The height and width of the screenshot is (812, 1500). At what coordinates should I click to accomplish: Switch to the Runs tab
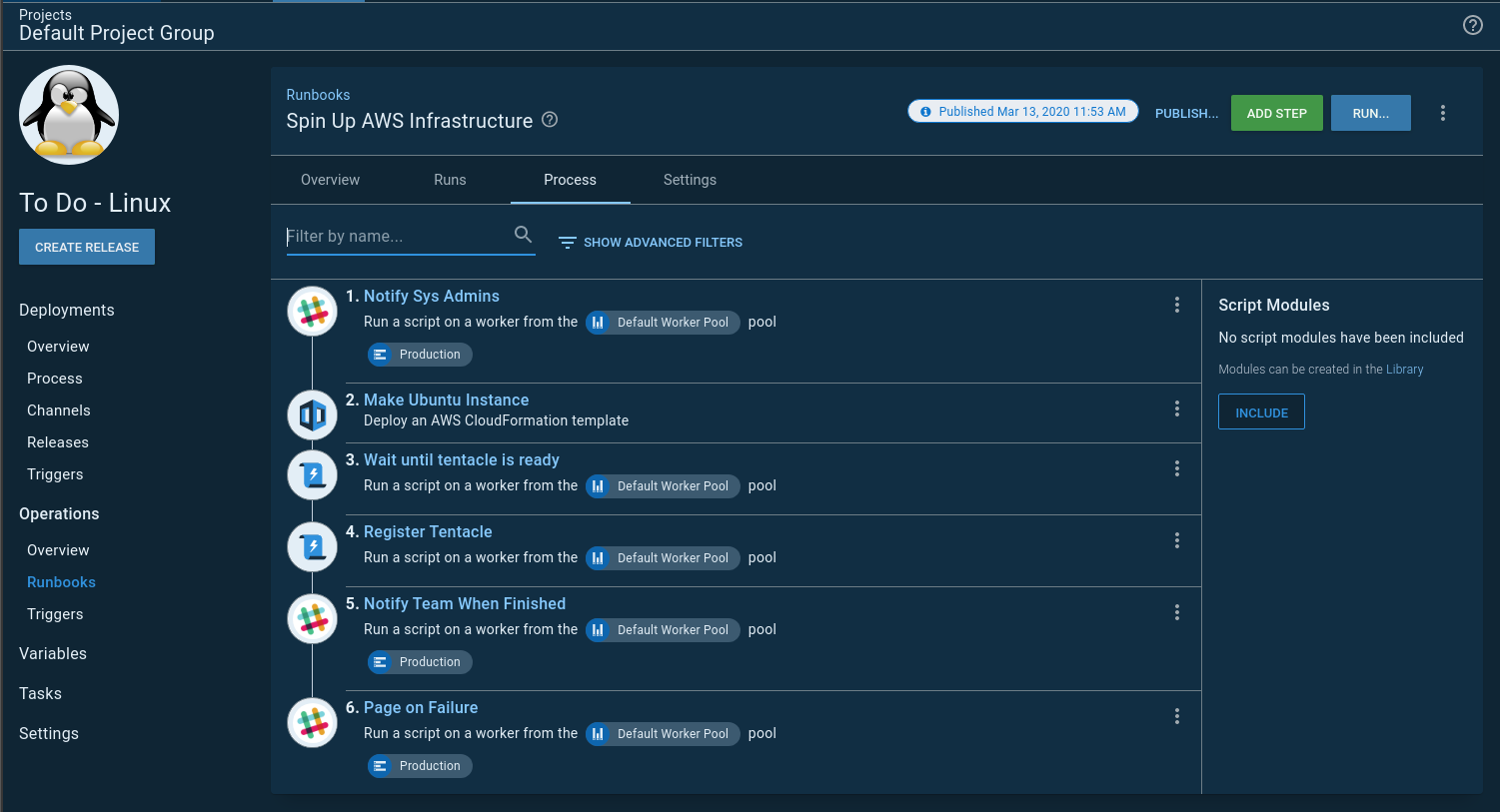[450, 180]
